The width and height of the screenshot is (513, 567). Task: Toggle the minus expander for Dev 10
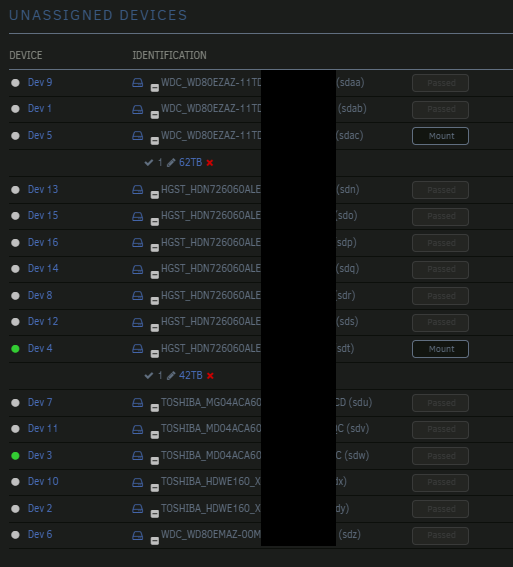click(x=155, y=488)
